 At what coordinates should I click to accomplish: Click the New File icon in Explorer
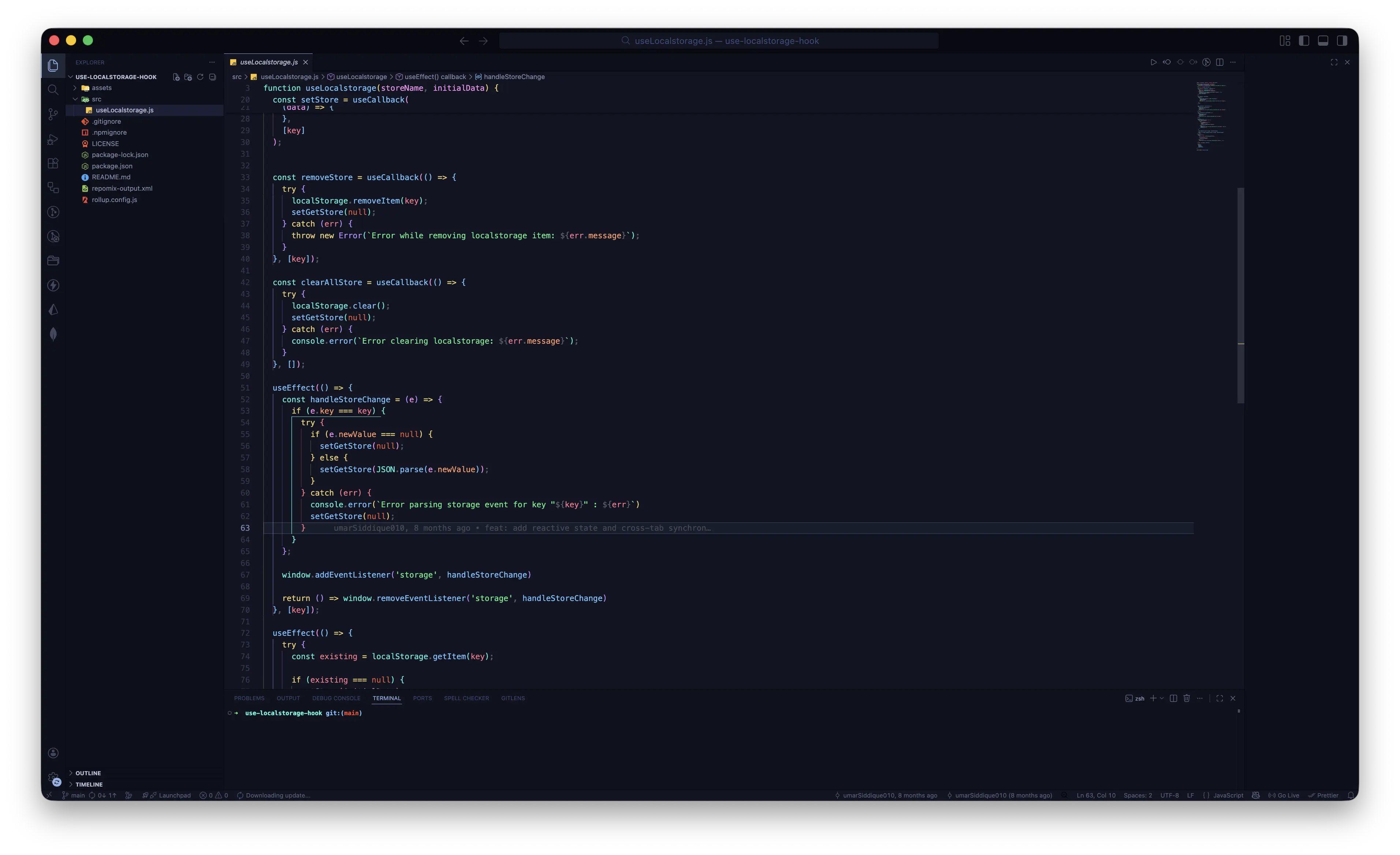(x=176, y=77)
